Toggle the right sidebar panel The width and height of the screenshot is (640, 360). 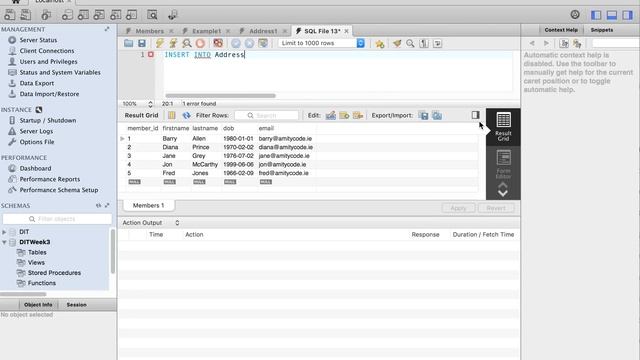click(x=627, y=15)
